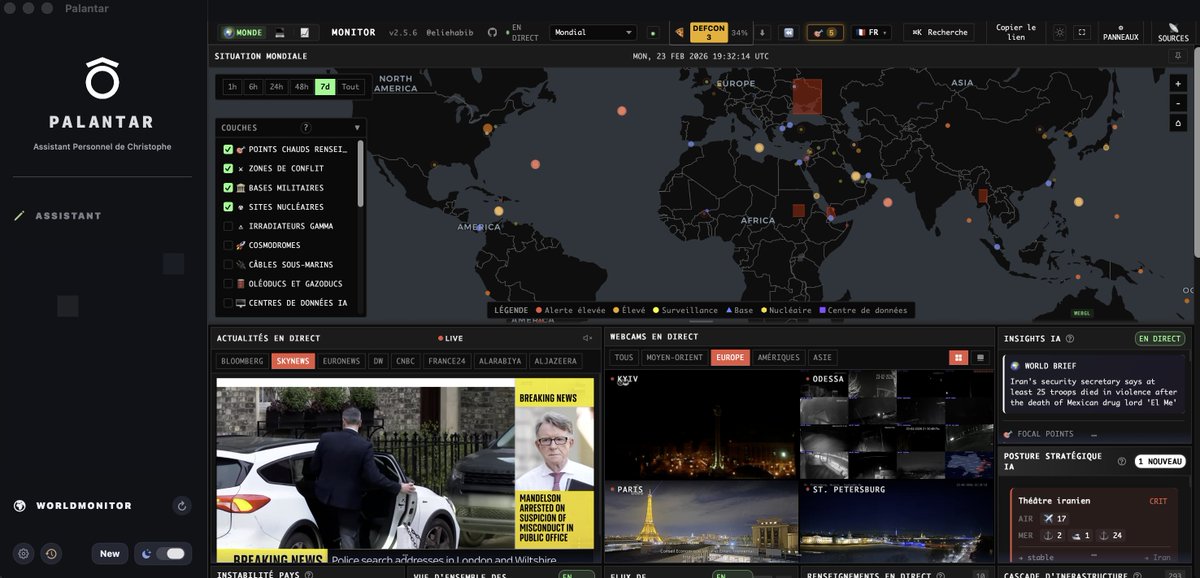Screen dimensions: 1200x578
Task: Open the intelligence findings badge showing 5
Action: click(x=825, y=32)
